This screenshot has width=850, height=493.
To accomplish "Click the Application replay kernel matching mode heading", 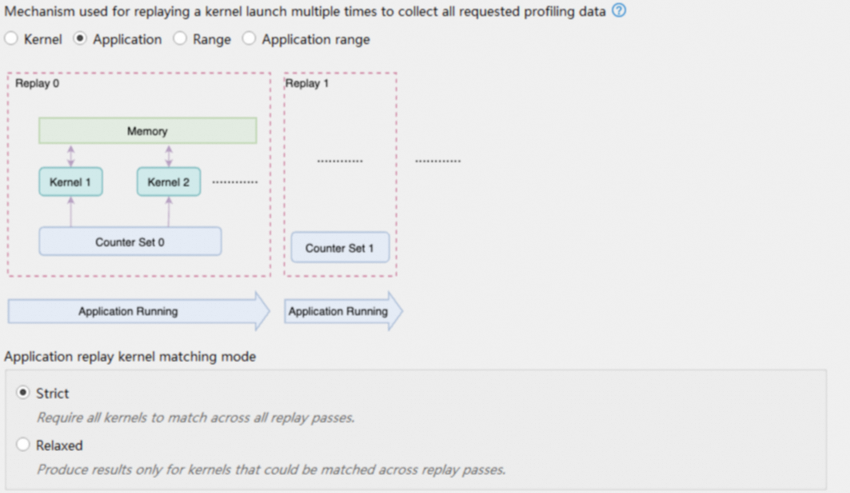I will [x=130, y=357].
